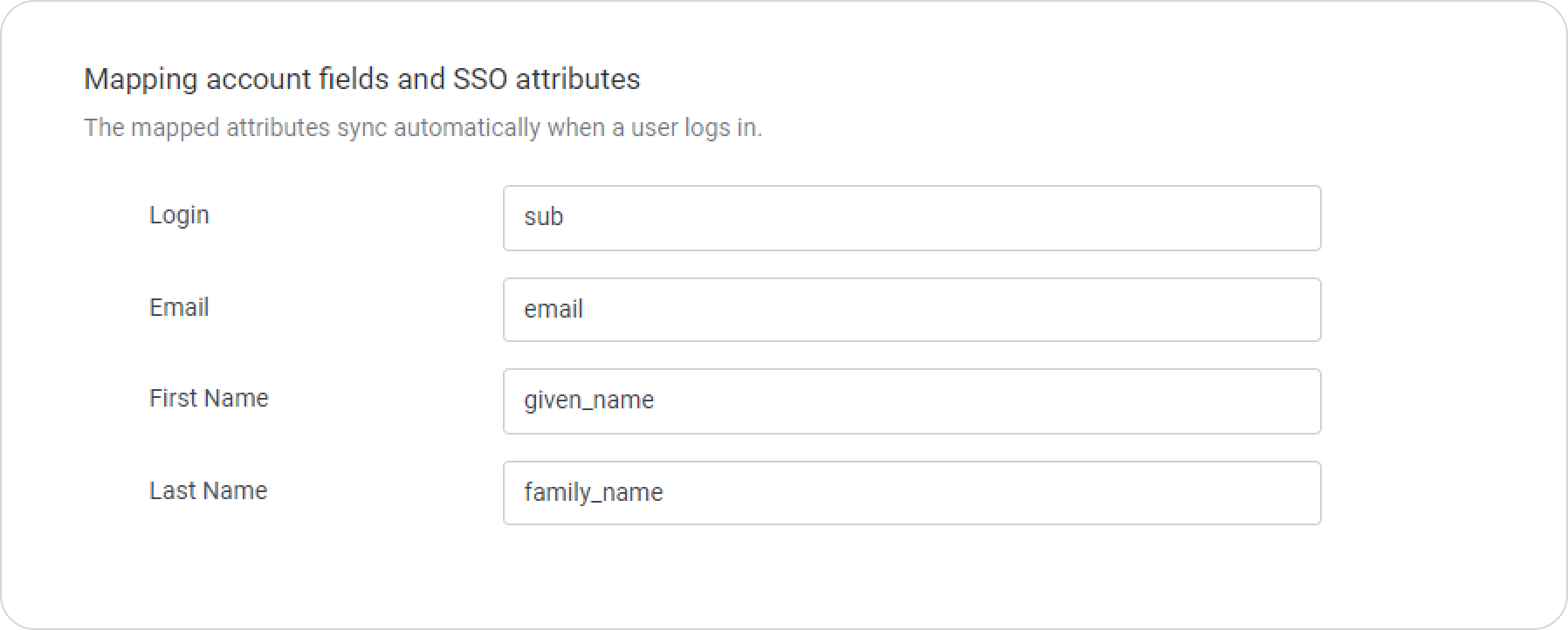This screenshot has width=1568, height=630.
Task: Click the word "Mapping" in the heading
Action: (141, 79)
